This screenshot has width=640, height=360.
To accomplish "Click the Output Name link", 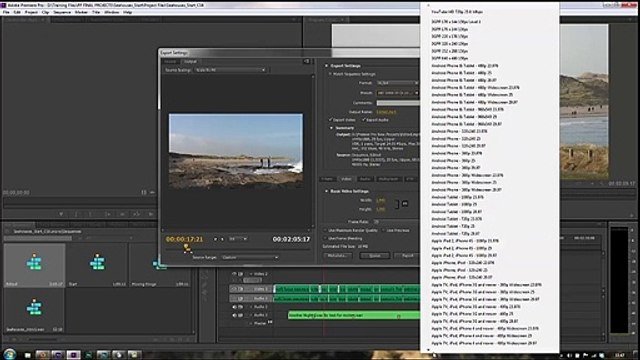I will [x=386, y=112].
